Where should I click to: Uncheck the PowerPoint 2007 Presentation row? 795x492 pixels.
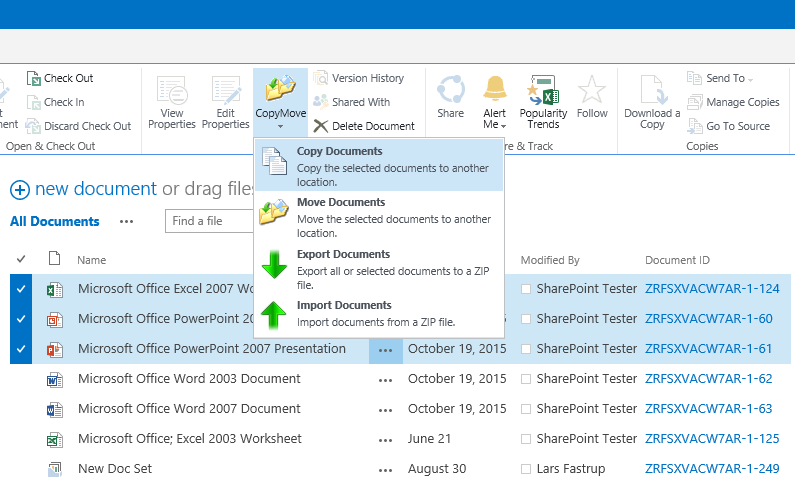(x=21, y=349)
